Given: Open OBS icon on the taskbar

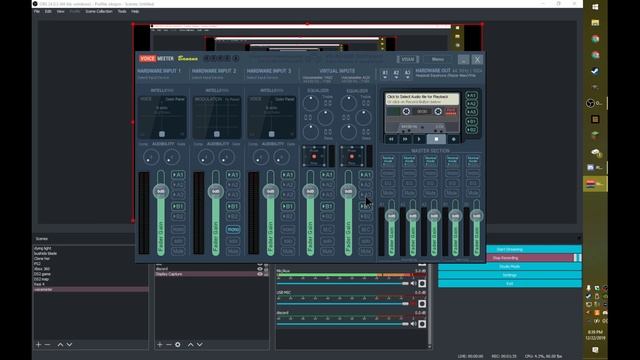Looking at the screenshot, I should coord(591,103).
